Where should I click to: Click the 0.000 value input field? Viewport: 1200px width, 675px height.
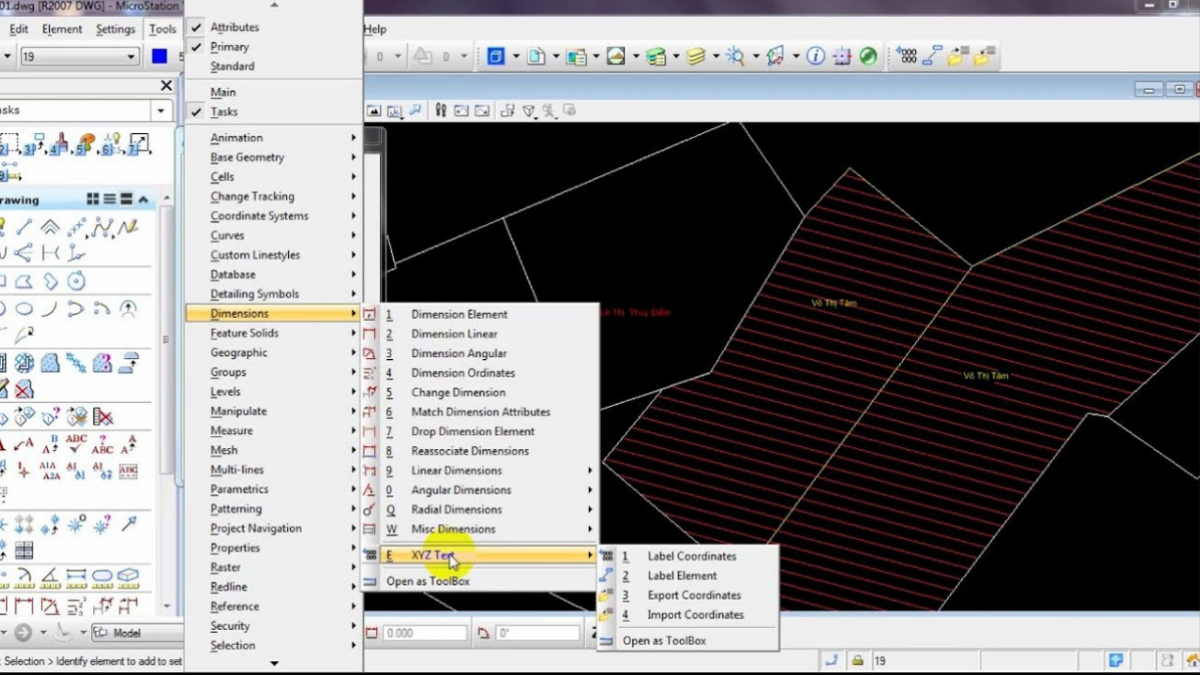coord(424,633)
